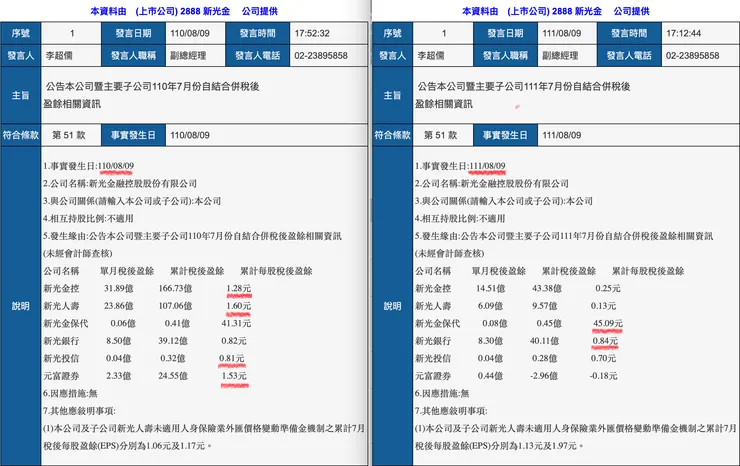Click the 發言人電話 number in the right document
Screen dimensions: 740x466
coord(692,56)
